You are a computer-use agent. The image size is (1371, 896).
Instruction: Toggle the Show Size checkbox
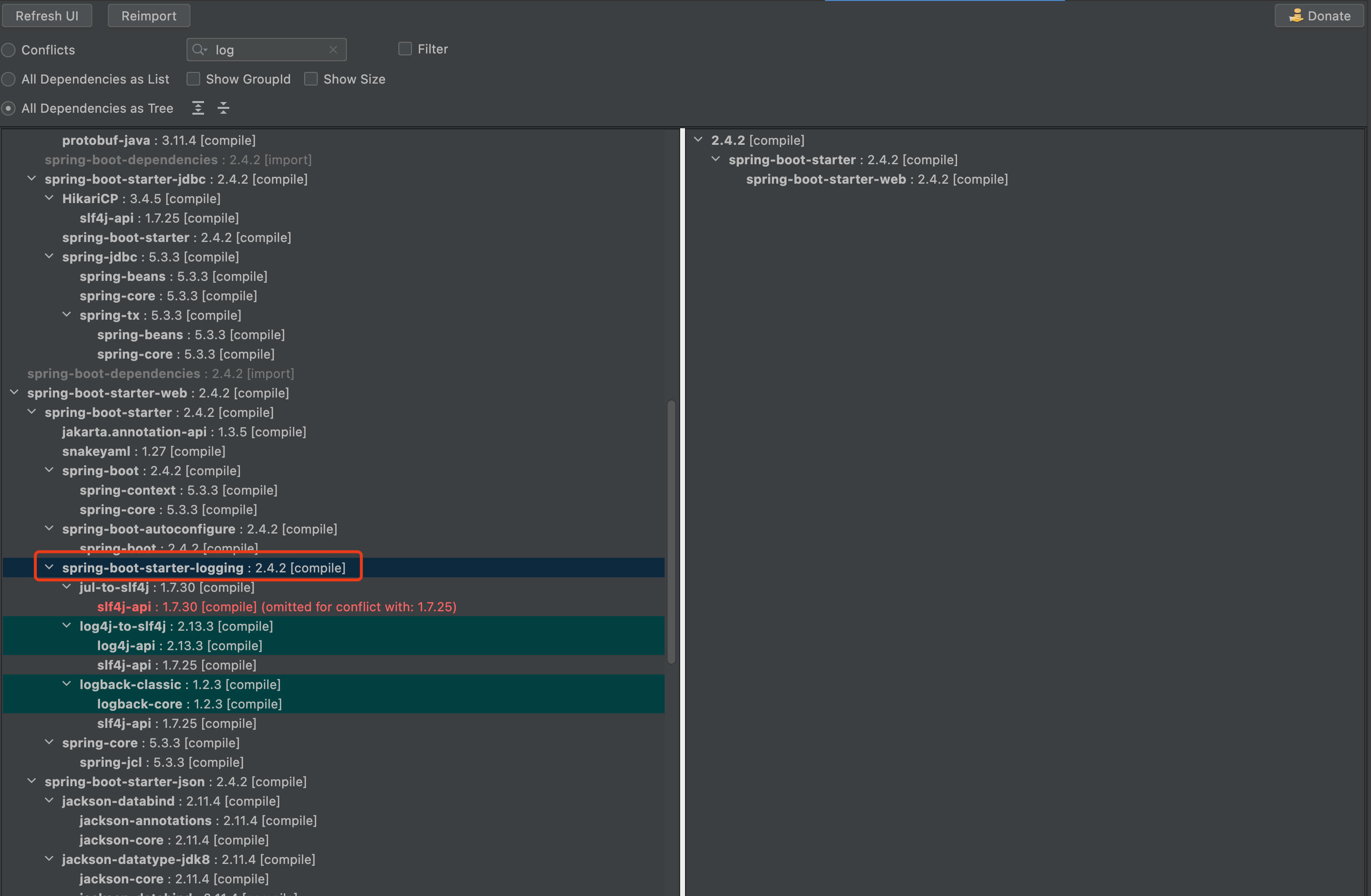point(311,79)
